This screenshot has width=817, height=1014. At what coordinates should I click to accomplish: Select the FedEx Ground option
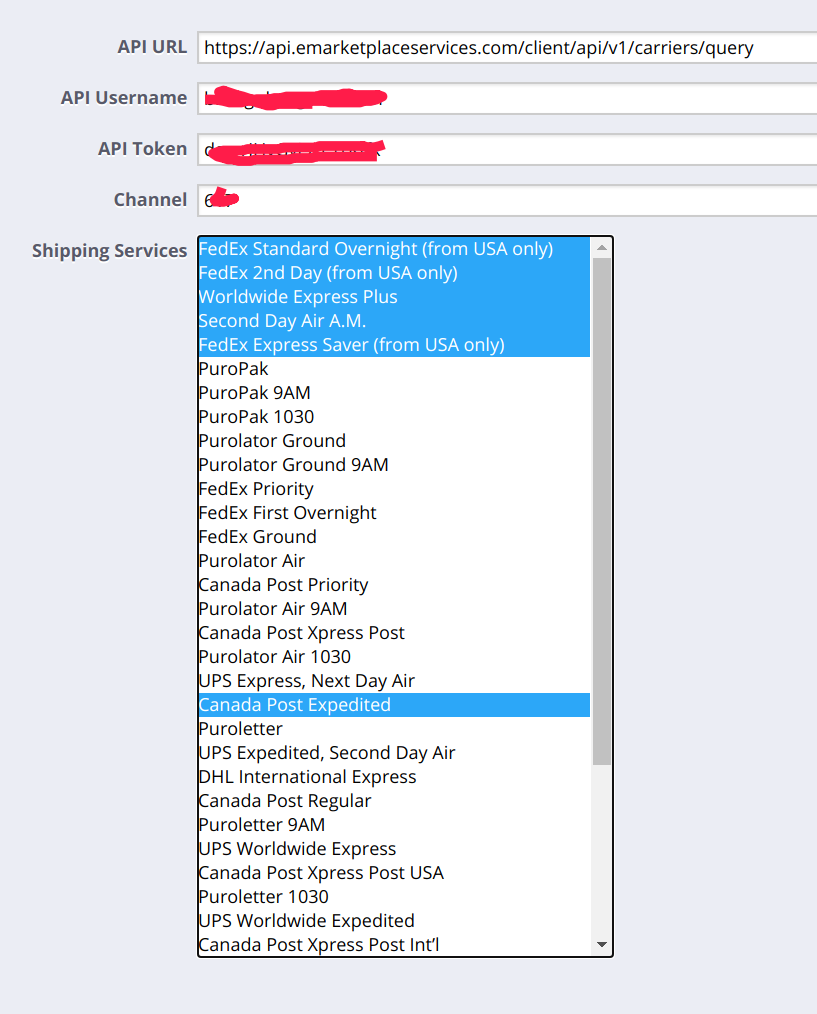pos(257,537)
